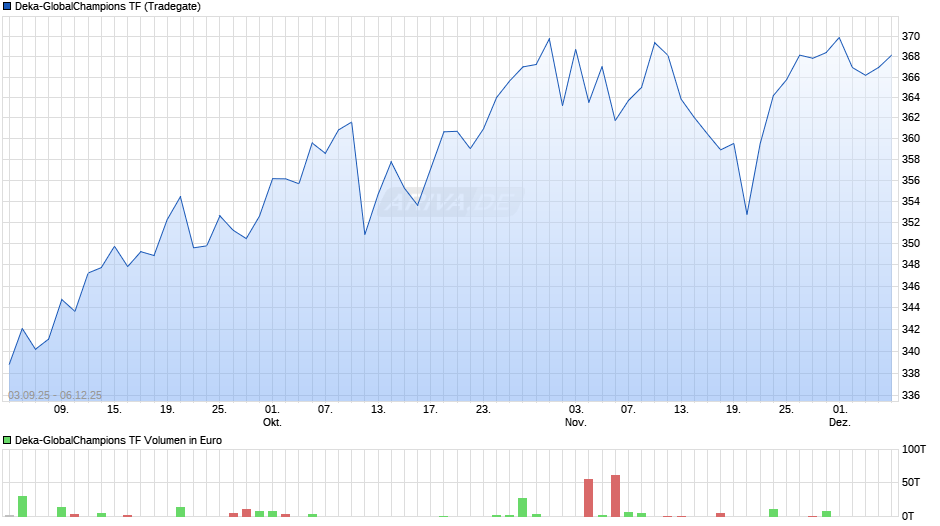The height and width of the screenshot is (526, 940).
Task: Click the first green volume bar in early September
Action: click(x=23, y=506)
